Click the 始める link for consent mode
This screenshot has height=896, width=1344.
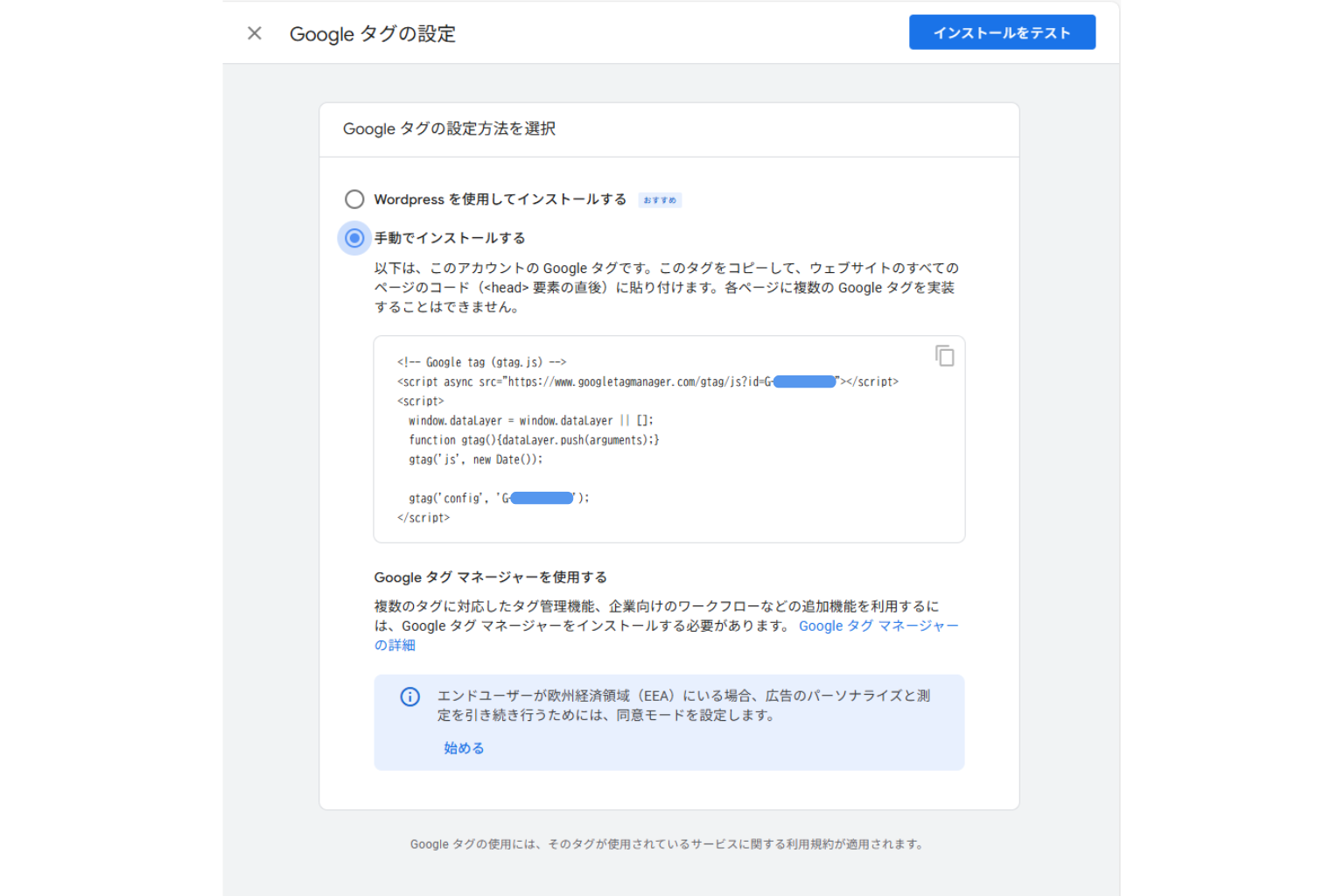coord(464,748)
